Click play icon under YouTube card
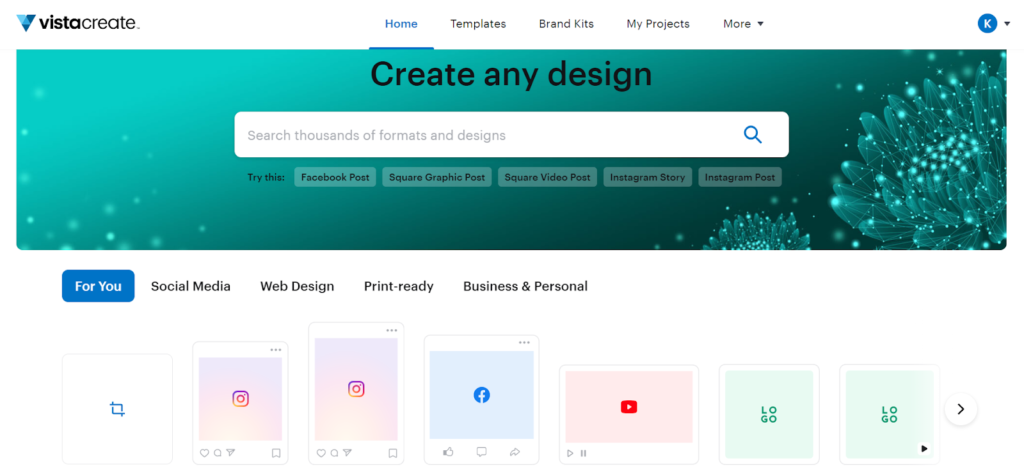This screenshot has width=1024, height=472. point(570,452)
